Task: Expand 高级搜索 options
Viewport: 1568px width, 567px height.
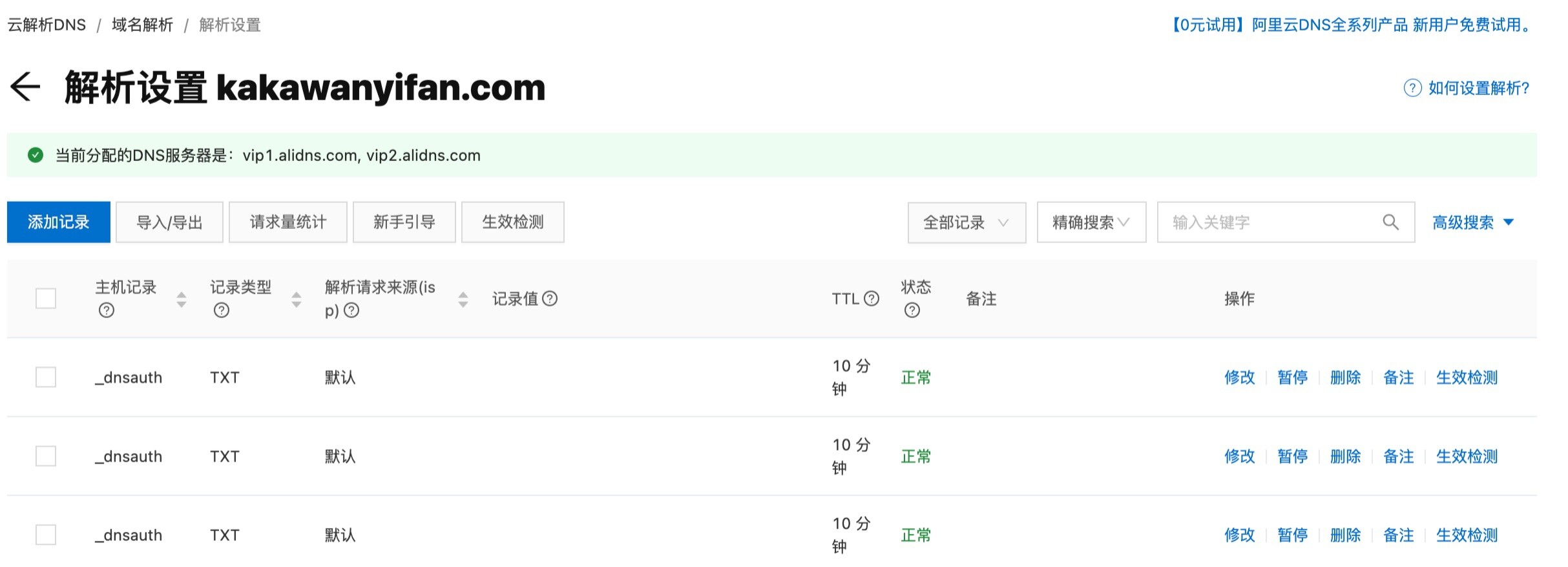Action: pyautogui.click(x=1472, y=222)
